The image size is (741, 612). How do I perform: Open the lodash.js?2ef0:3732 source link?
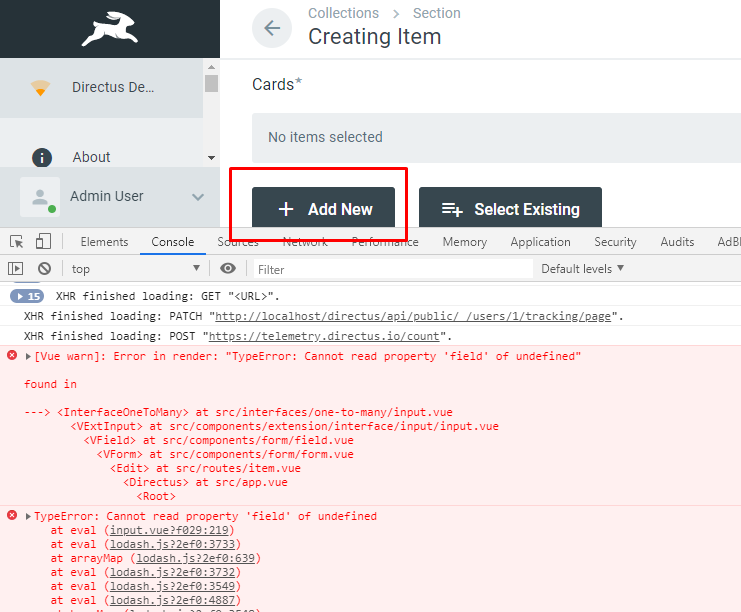tap(172, 572)
